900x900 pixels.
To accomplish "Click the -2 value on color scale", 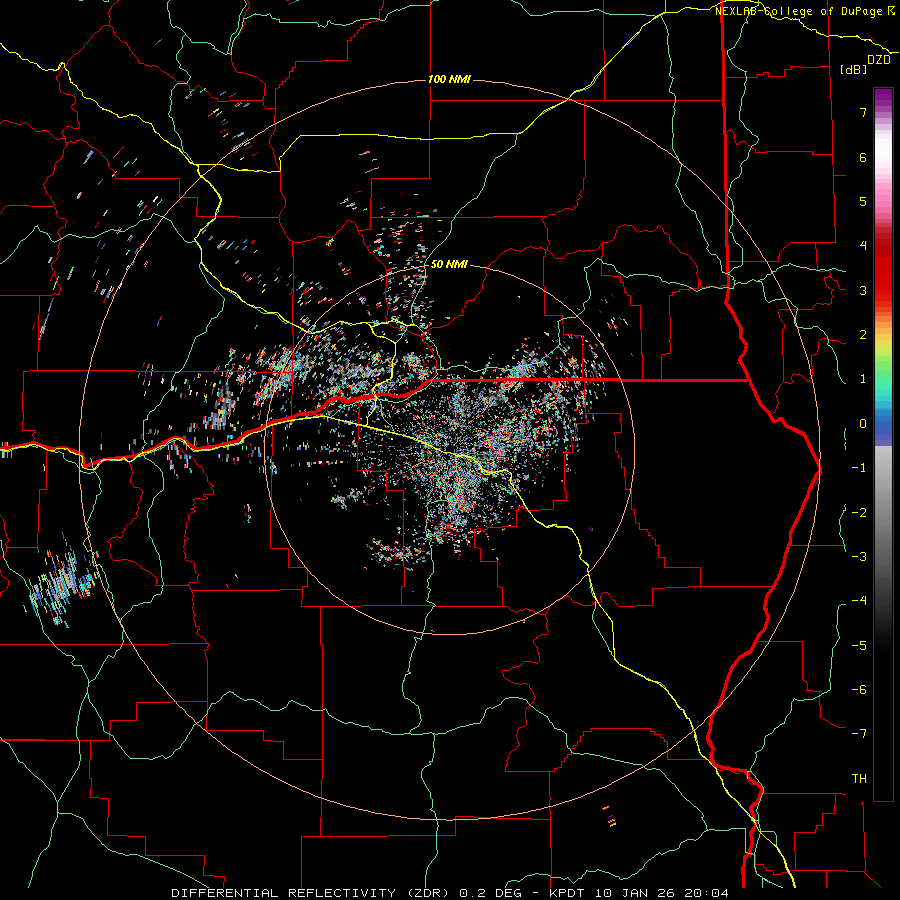I will click(859, 512).
